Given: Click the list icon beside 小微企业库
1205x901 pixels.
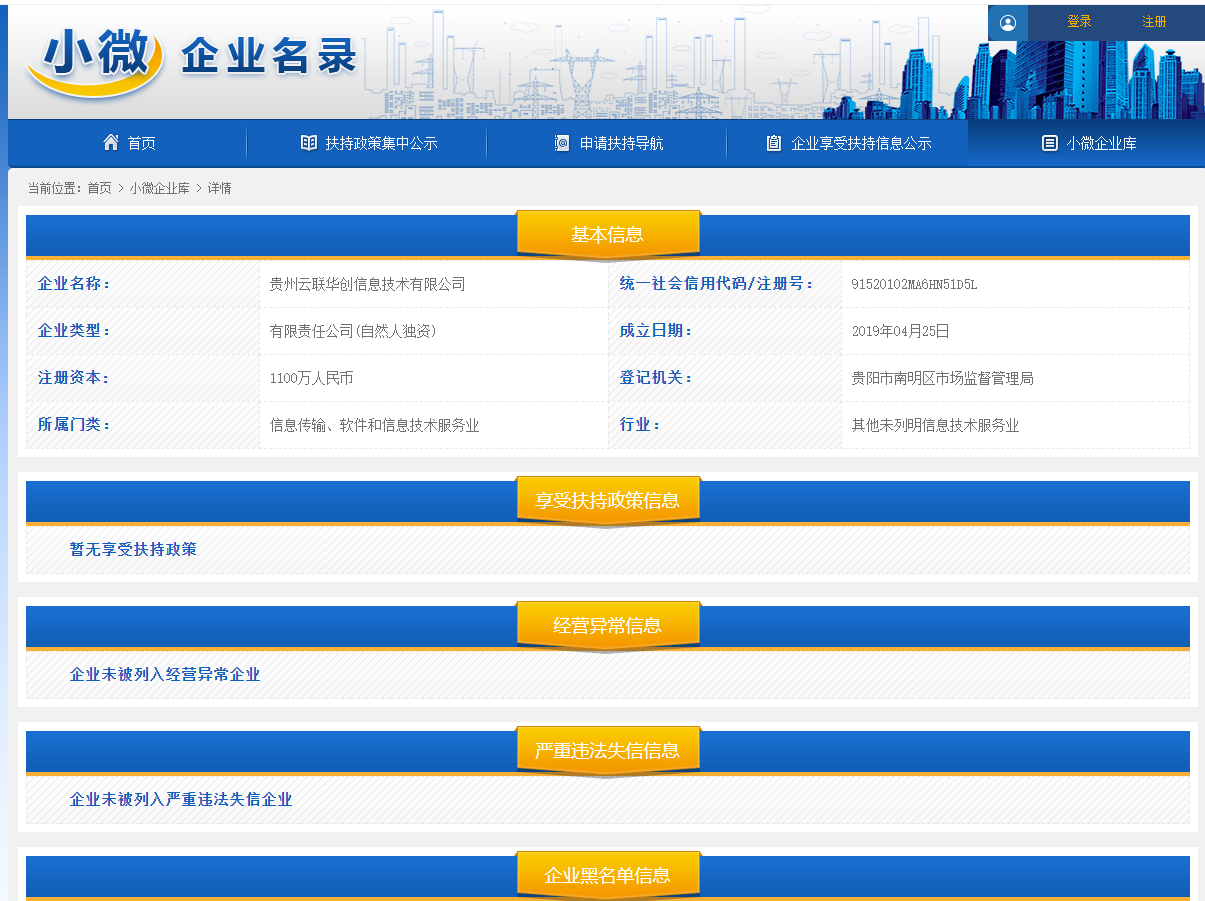Looking at the screenshot, I should [1049, 143].
